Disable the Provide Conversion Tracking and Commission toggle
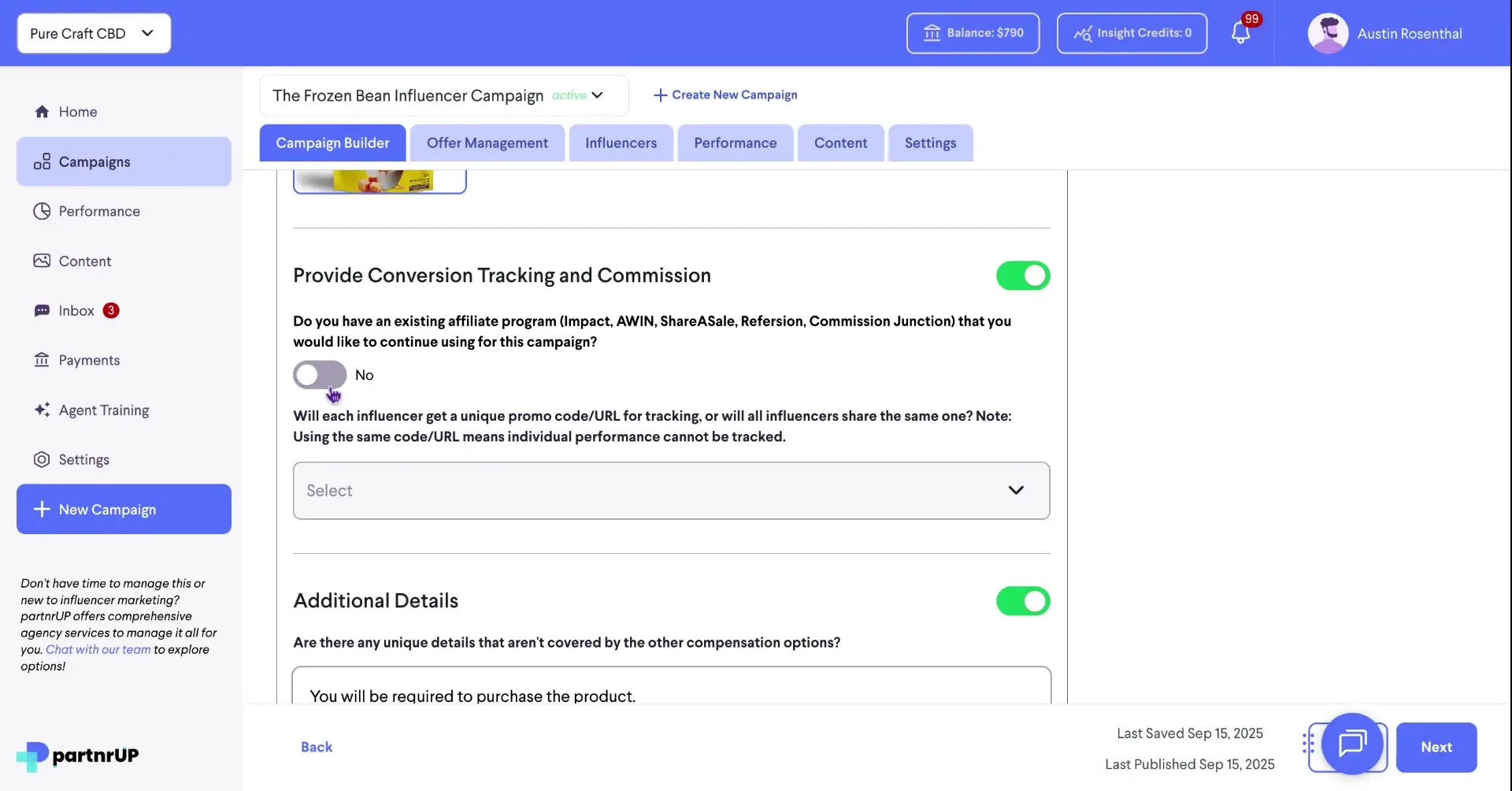 pyautogui.click(x=1022, y=275)
